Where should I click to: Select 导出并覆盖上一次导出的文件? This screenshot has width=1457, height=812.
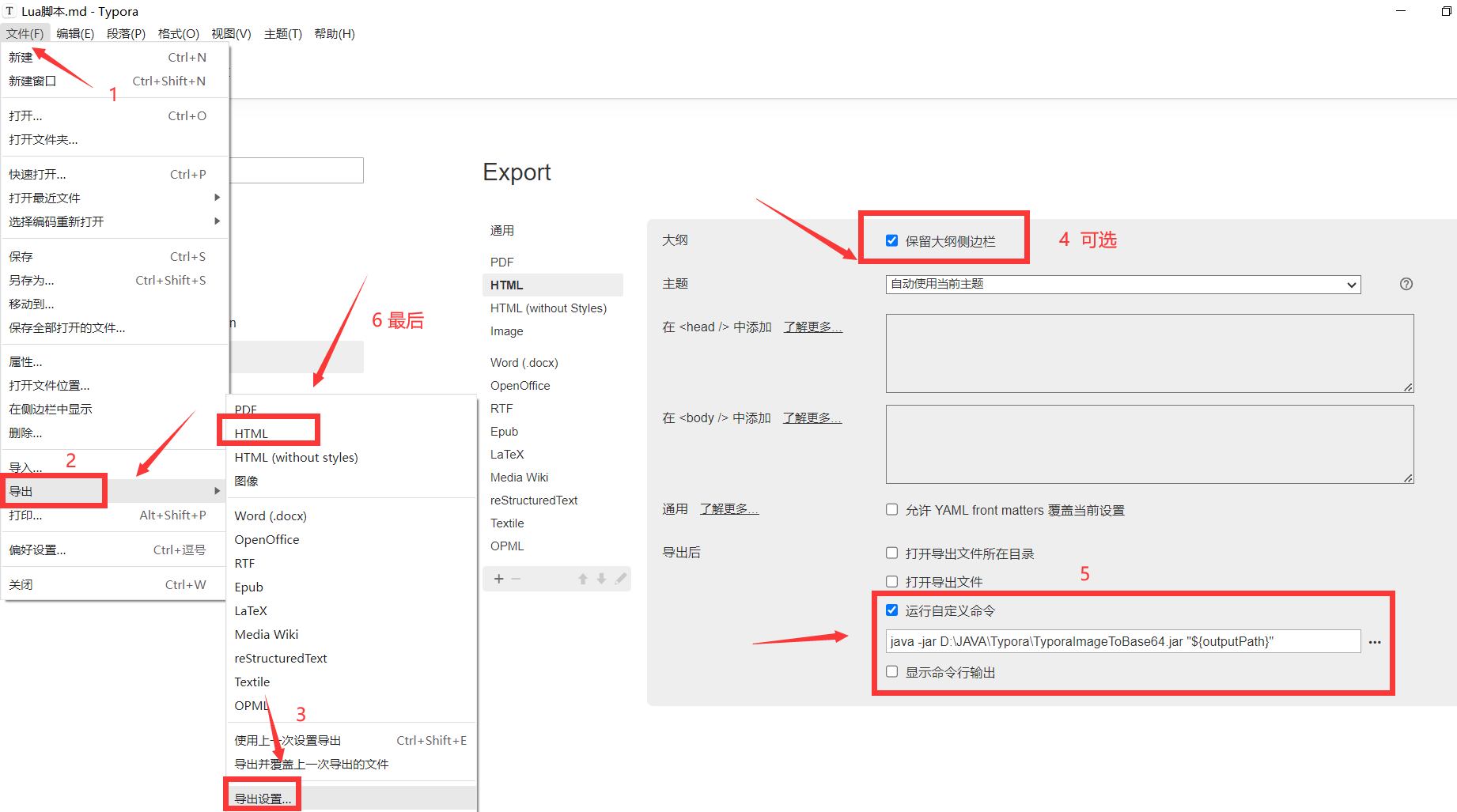click(x=352, y=764)
